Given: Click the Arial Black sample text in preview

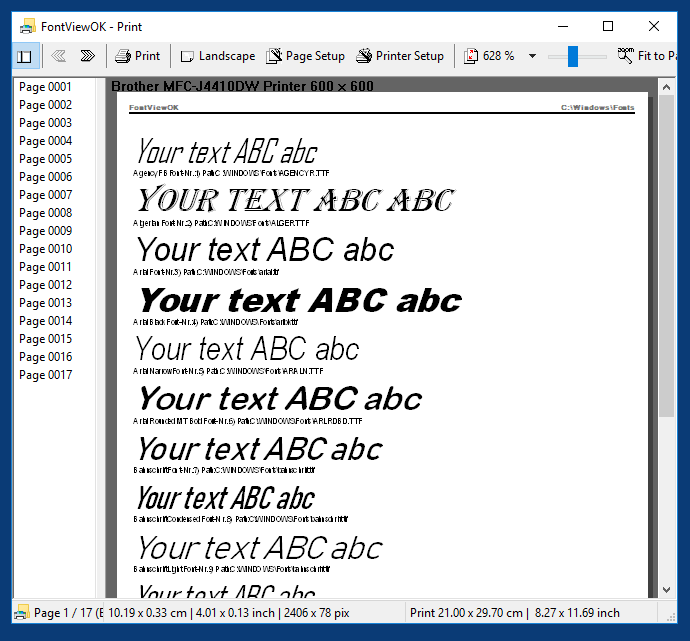Looking at the screenshot, I should point(300,300).
